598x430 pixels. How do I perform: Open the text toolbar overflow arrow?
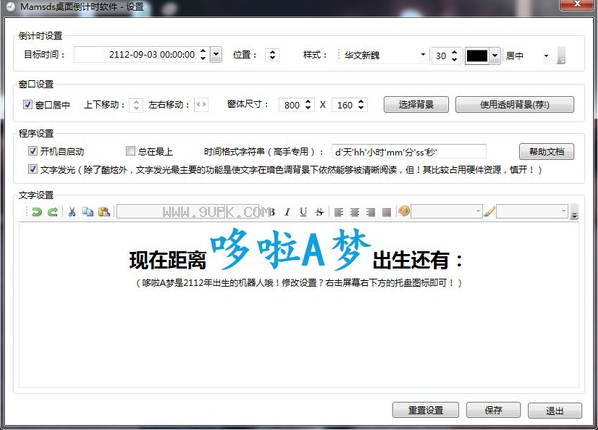[574, 213]
